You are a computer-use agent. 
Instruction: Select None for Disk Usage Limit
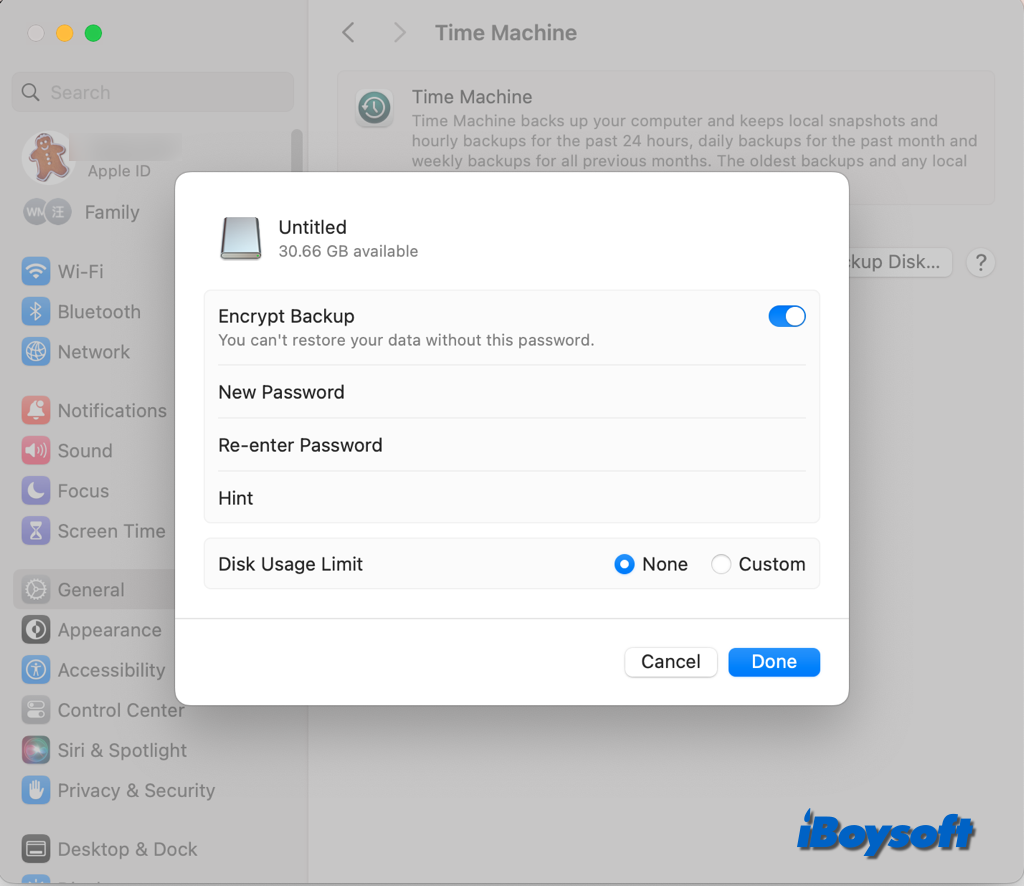click(625, 565)
